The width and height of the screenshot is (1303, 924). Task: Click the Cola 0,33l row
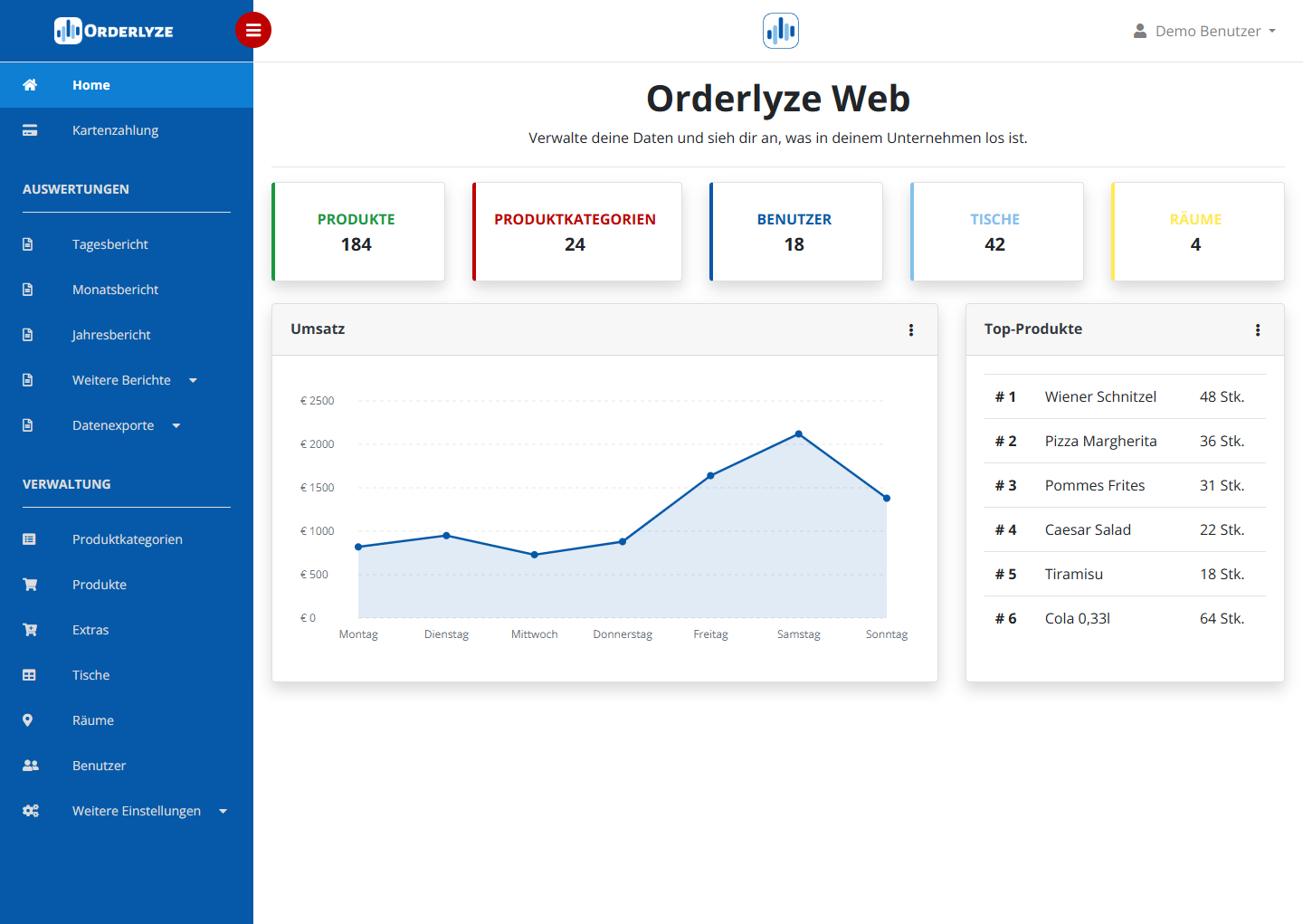(1125, 618)
